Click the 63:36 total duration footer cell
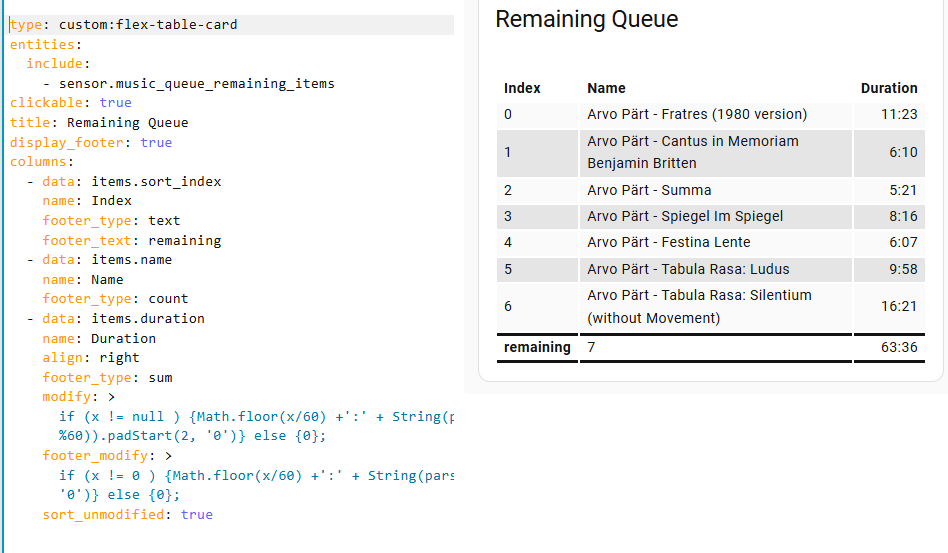This screenshot has height=553, width=948. (899, 347)
